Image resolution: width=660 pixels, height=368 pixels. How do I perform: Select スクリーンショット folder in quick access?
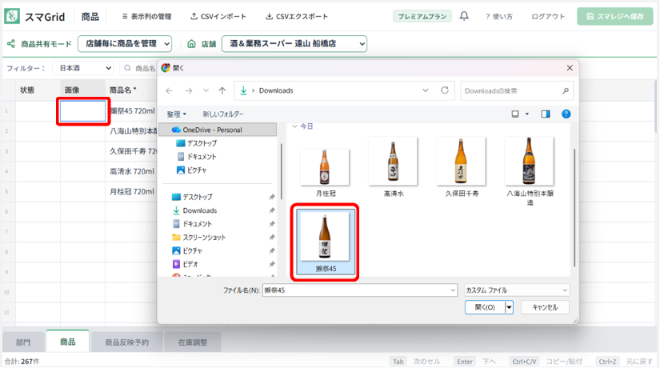point(199,237)
